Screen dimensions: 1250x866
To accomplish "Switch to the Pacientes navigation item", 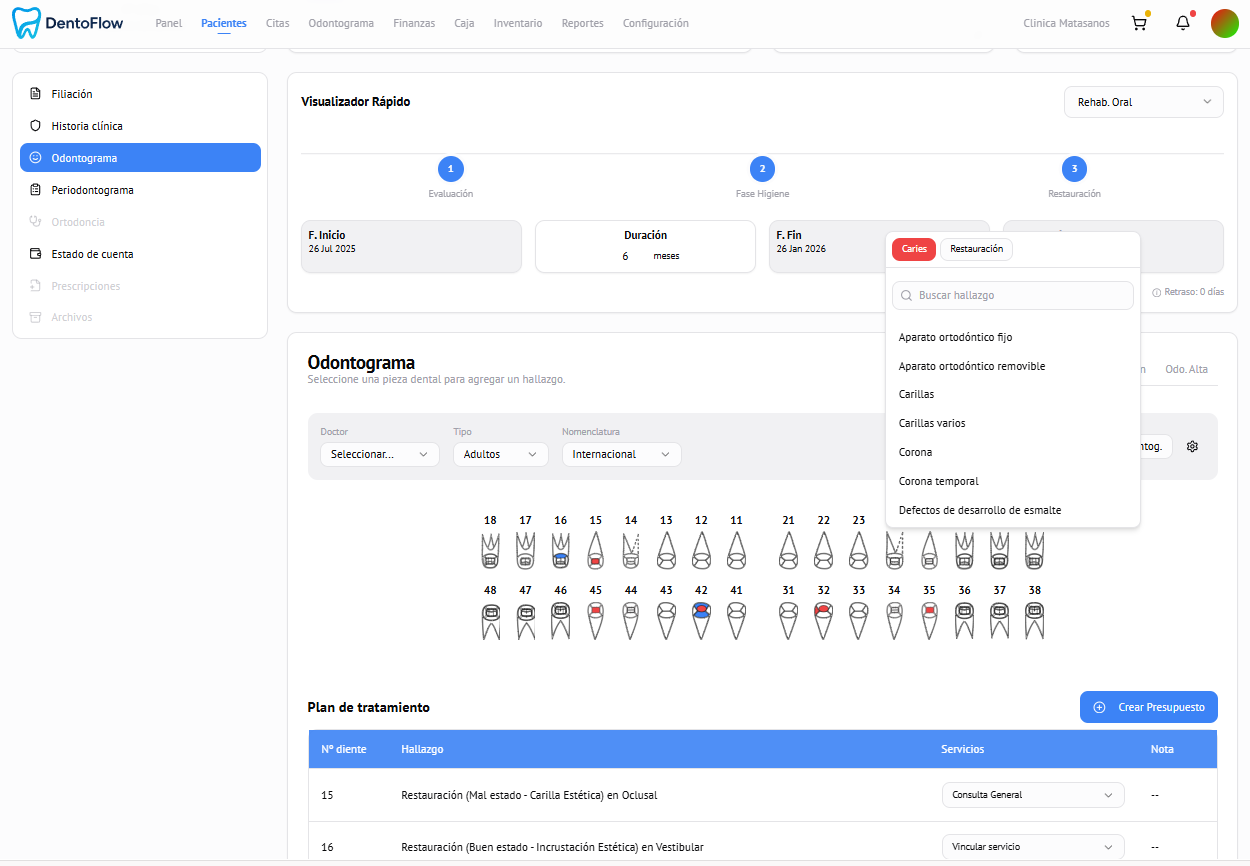I will [x=223, y=22].
